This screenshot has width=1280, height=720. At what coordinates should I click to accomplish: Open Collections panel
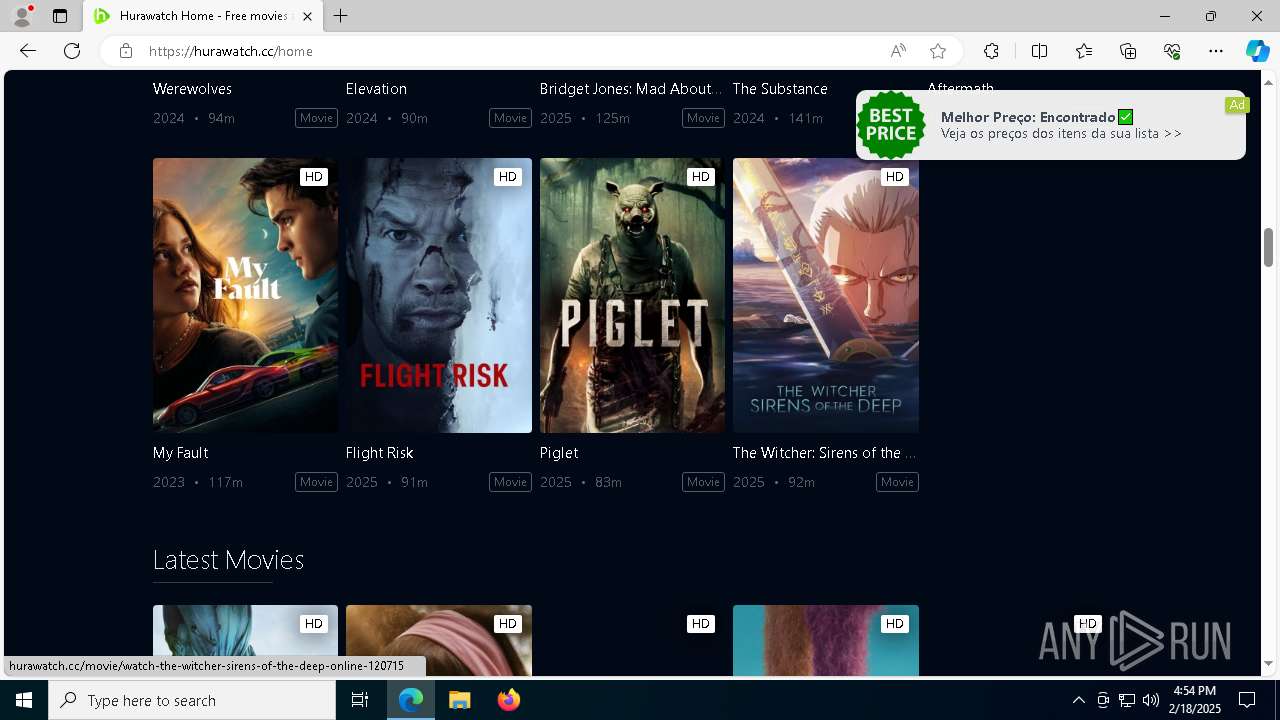click(x=1128, y=51)
